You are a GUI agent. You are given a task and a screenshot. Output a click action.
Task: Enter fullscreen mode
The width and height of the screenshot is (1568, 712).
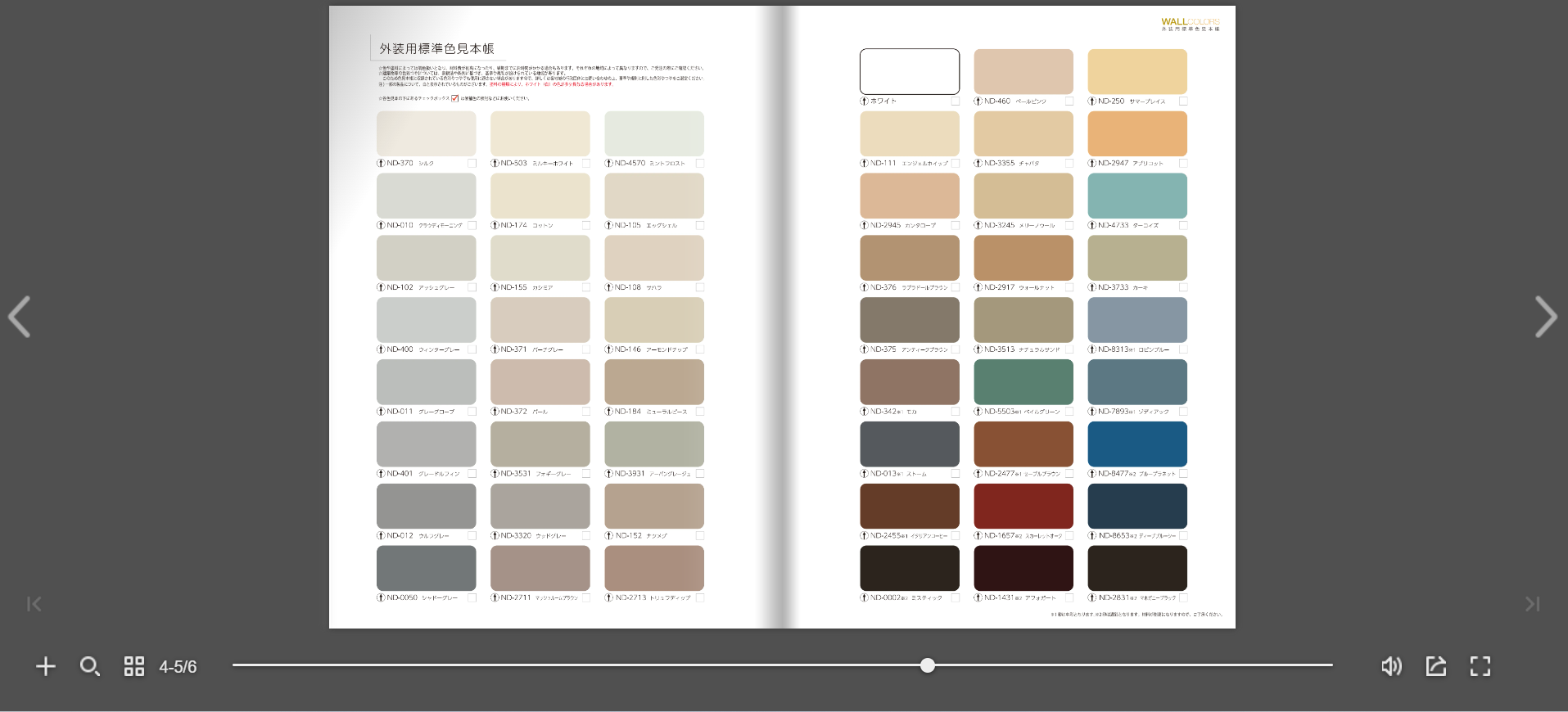(x=1480, y=666)
